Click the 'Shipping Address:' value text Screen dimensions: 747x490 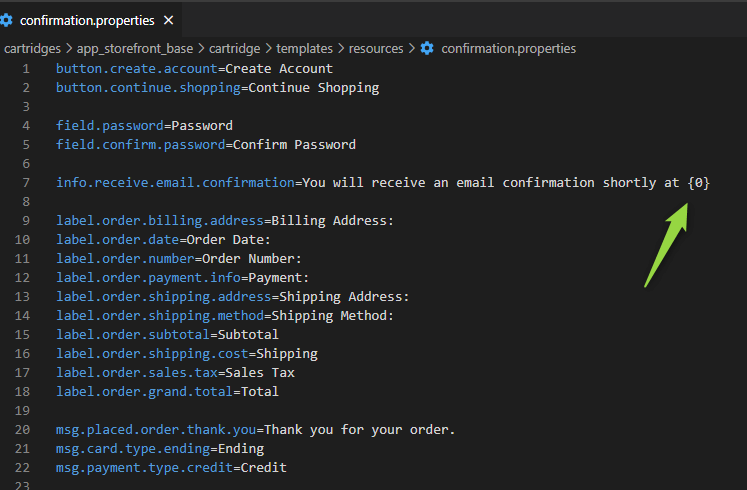[344, 297]
